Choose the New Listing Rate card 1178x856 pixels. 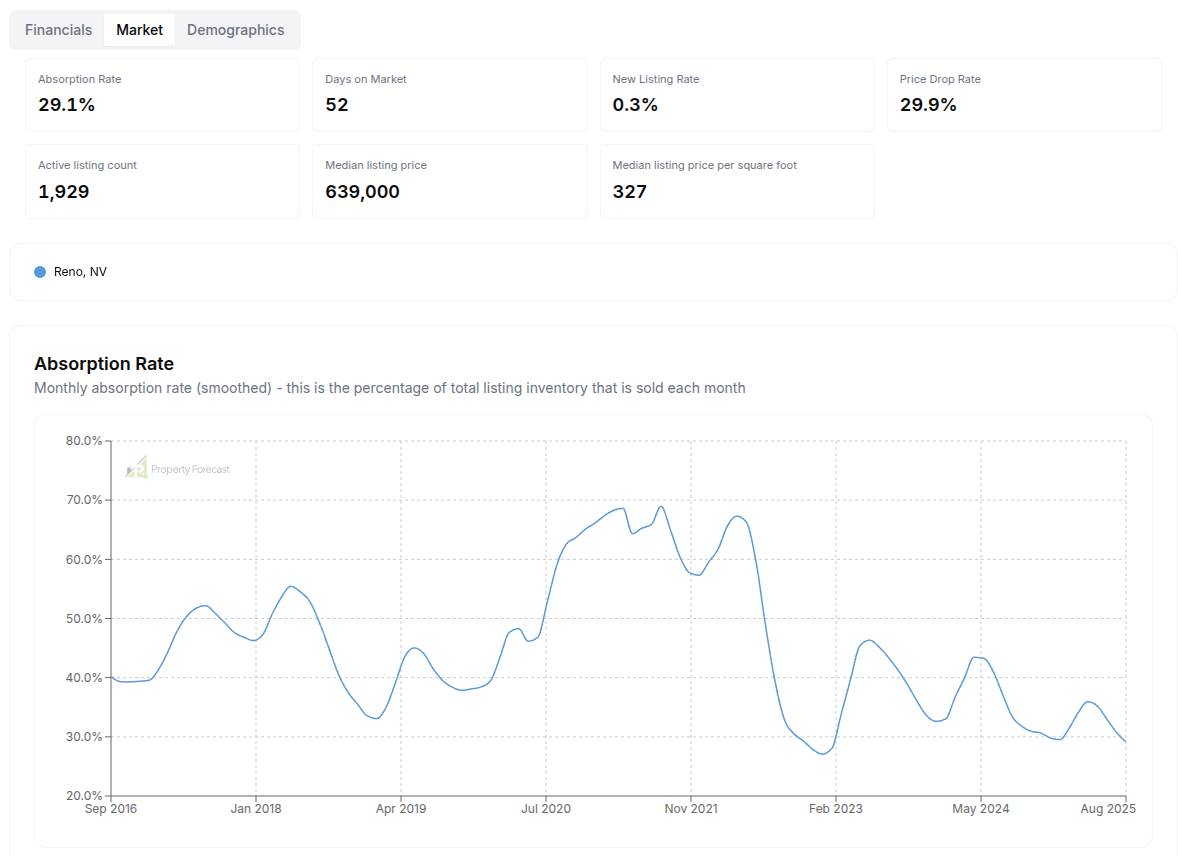coord(736,94)
